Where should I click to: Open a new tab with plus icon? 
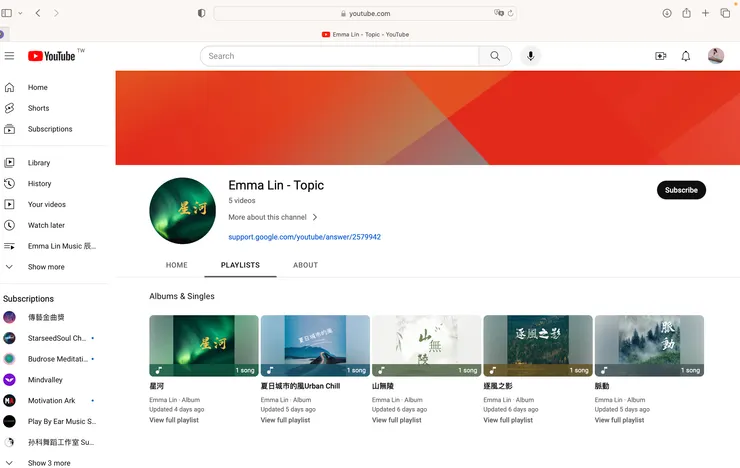pyautogui.click(x=705, y=13)
